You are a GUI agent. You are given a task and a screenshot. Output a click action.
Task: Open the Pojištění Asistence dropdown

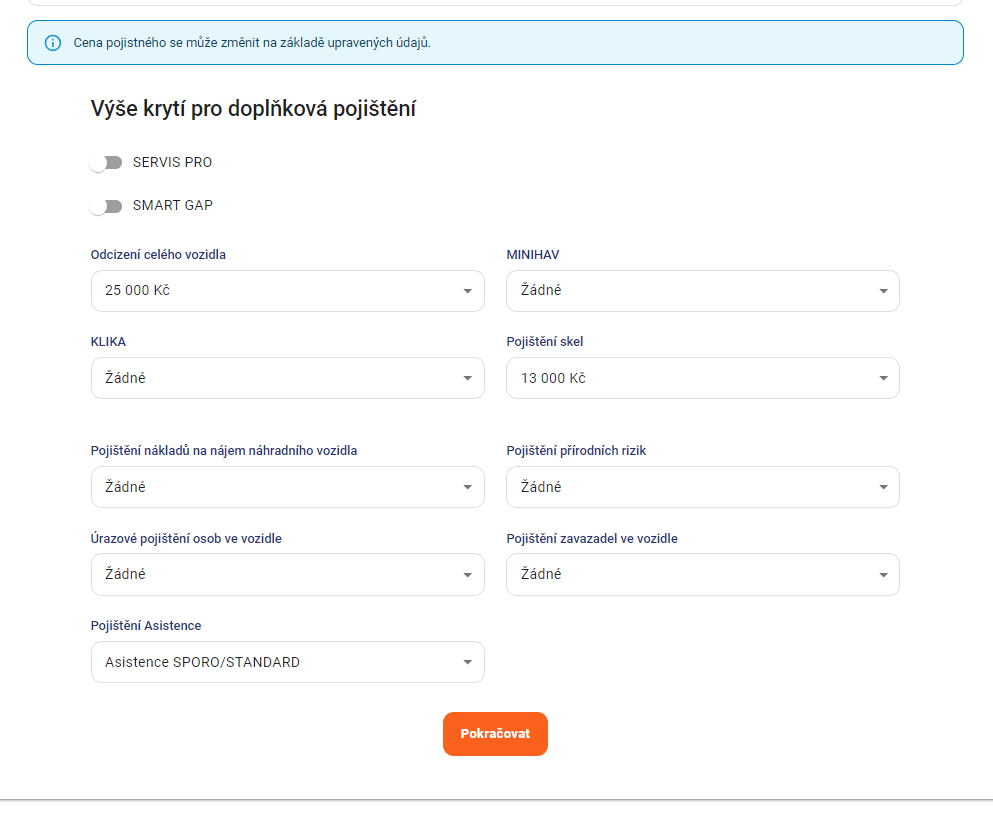(288, 662)
